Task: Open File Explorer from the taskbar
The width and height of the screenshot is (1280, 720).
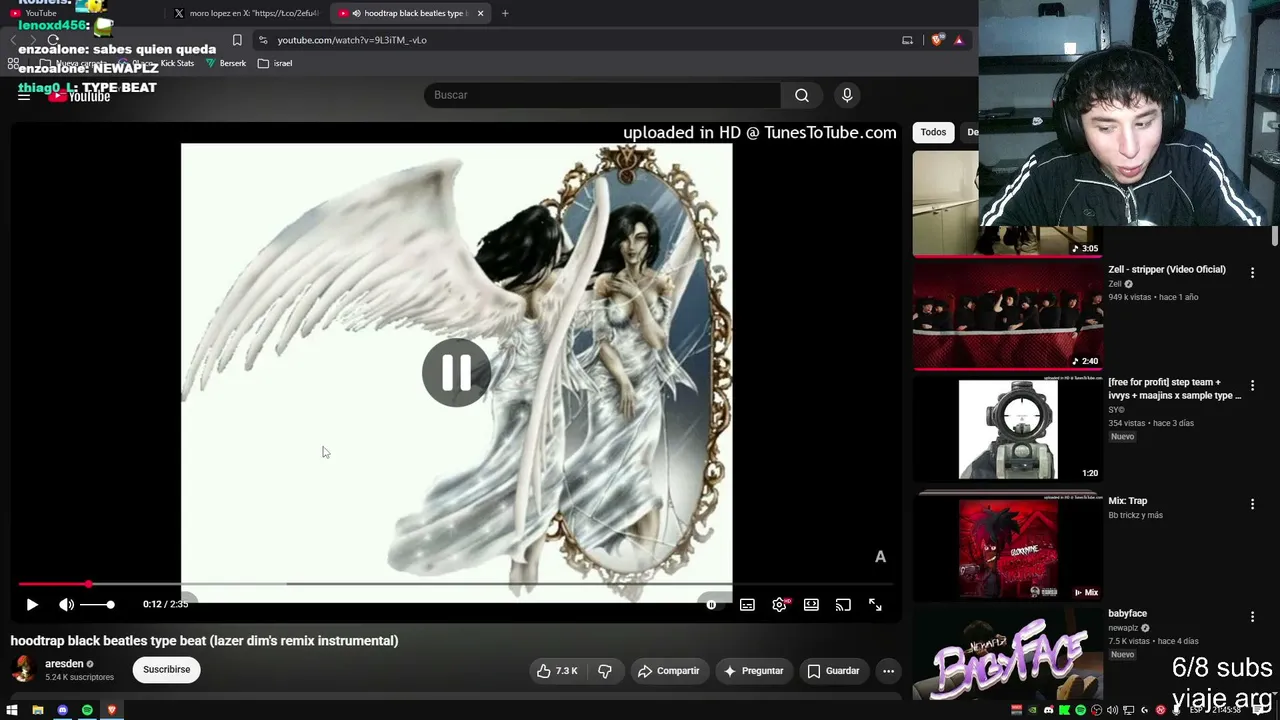Action: tap(38, 710)
